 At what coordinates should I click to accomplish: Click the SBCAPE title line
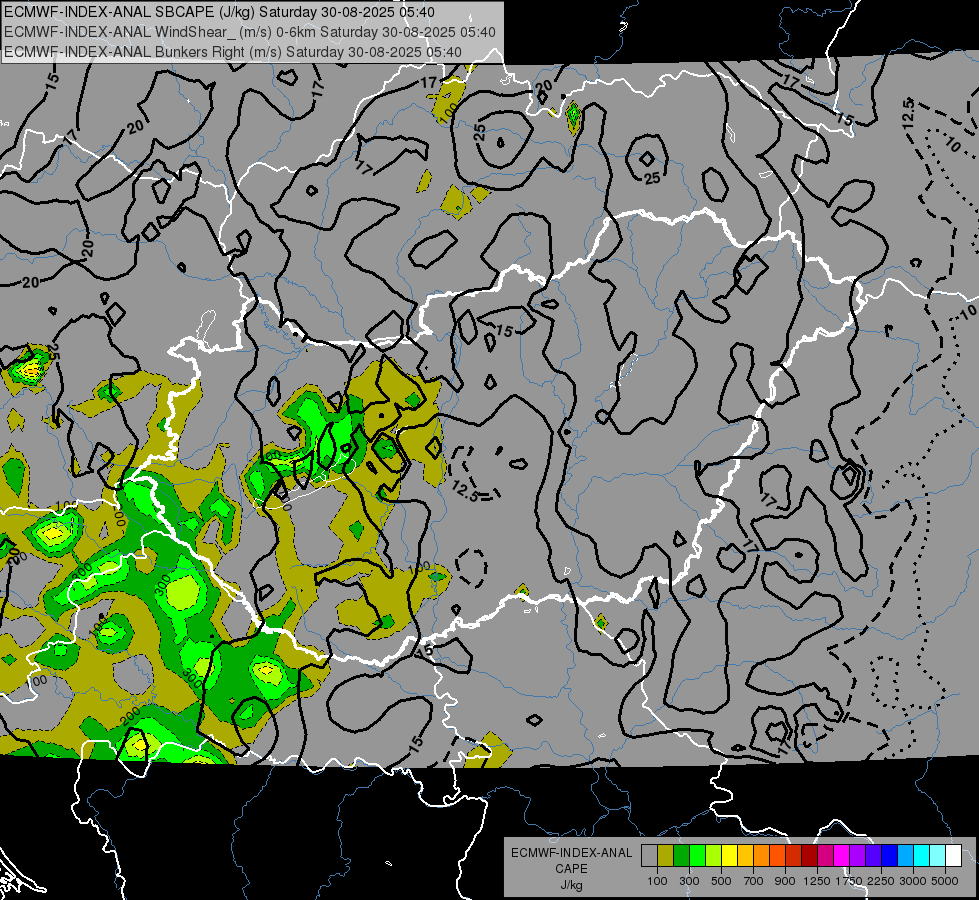point(220,12)
